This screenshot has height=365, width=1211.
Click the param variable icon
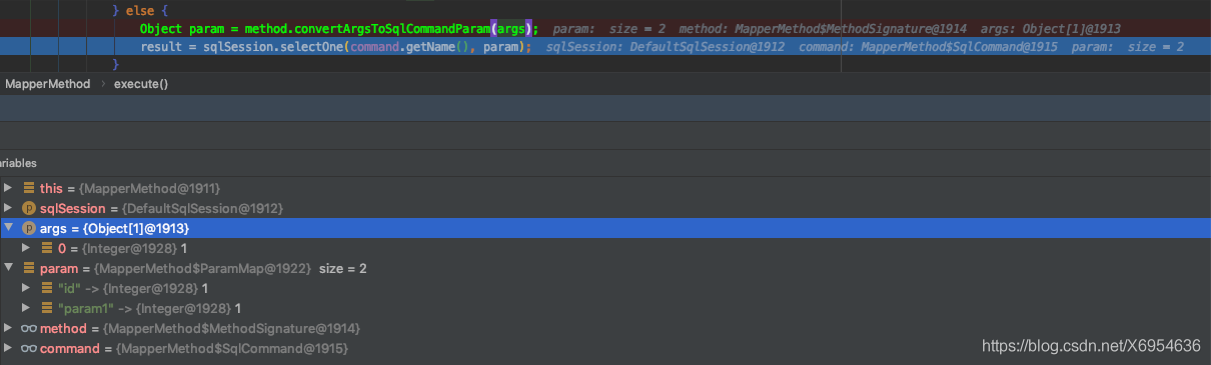tap(29, 268)
